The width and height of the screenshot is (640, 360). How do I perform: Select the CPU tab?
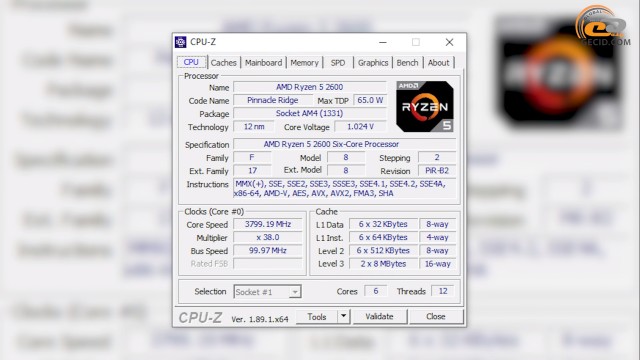click(x=191, y=62)
